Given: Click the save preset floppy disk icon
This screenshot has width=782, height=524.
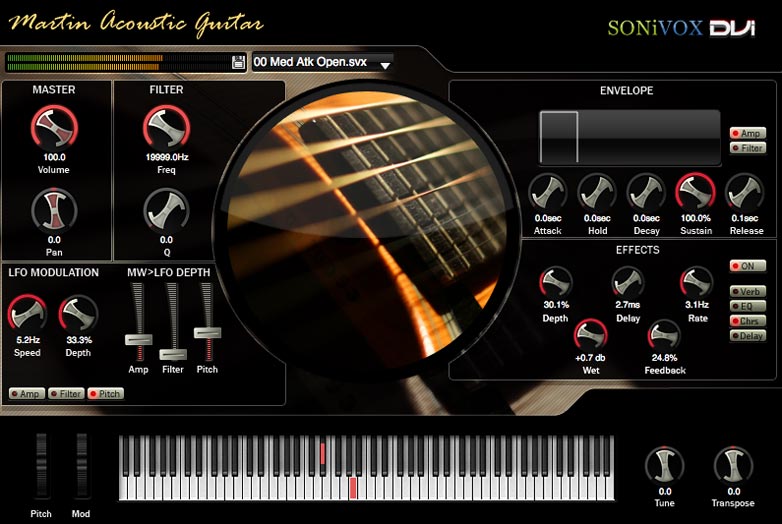Looking at the screenshot, I should coord(238,62).
